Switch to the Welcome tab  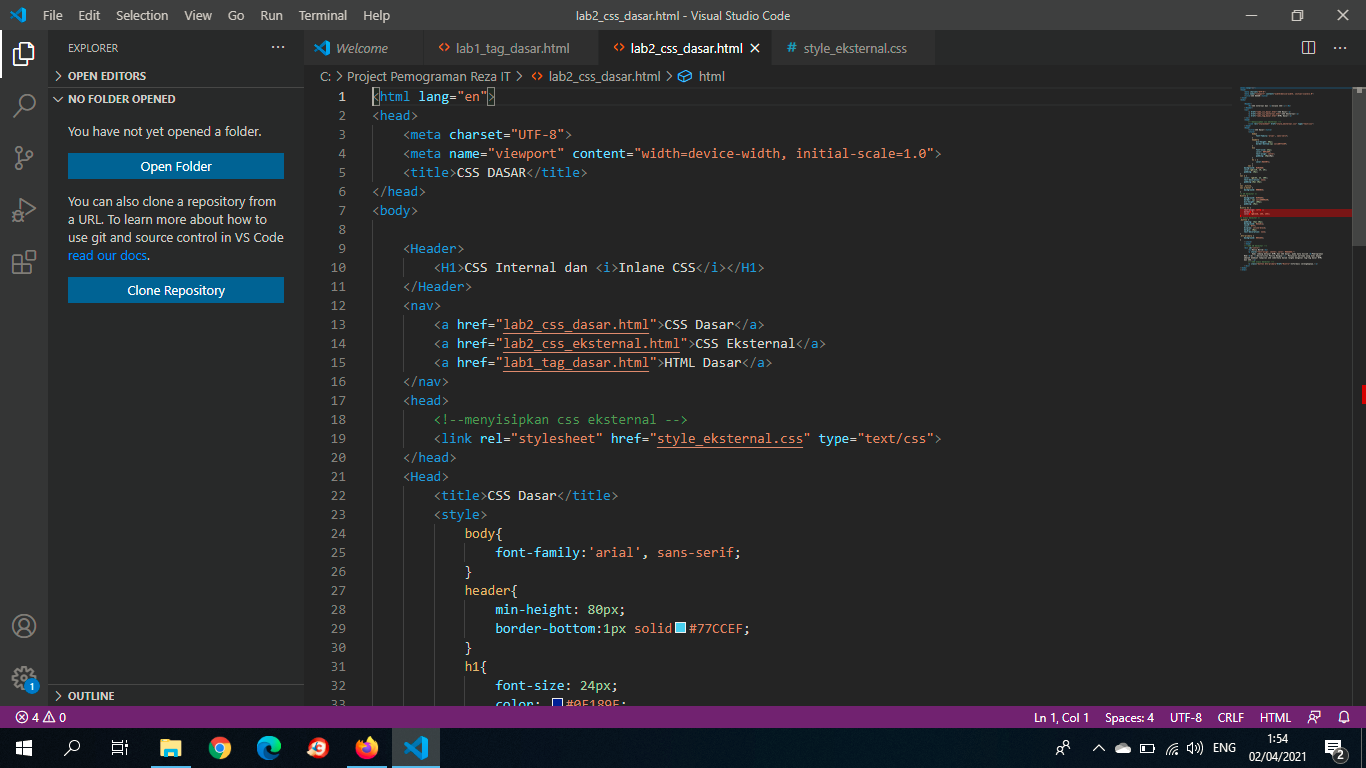361,48
